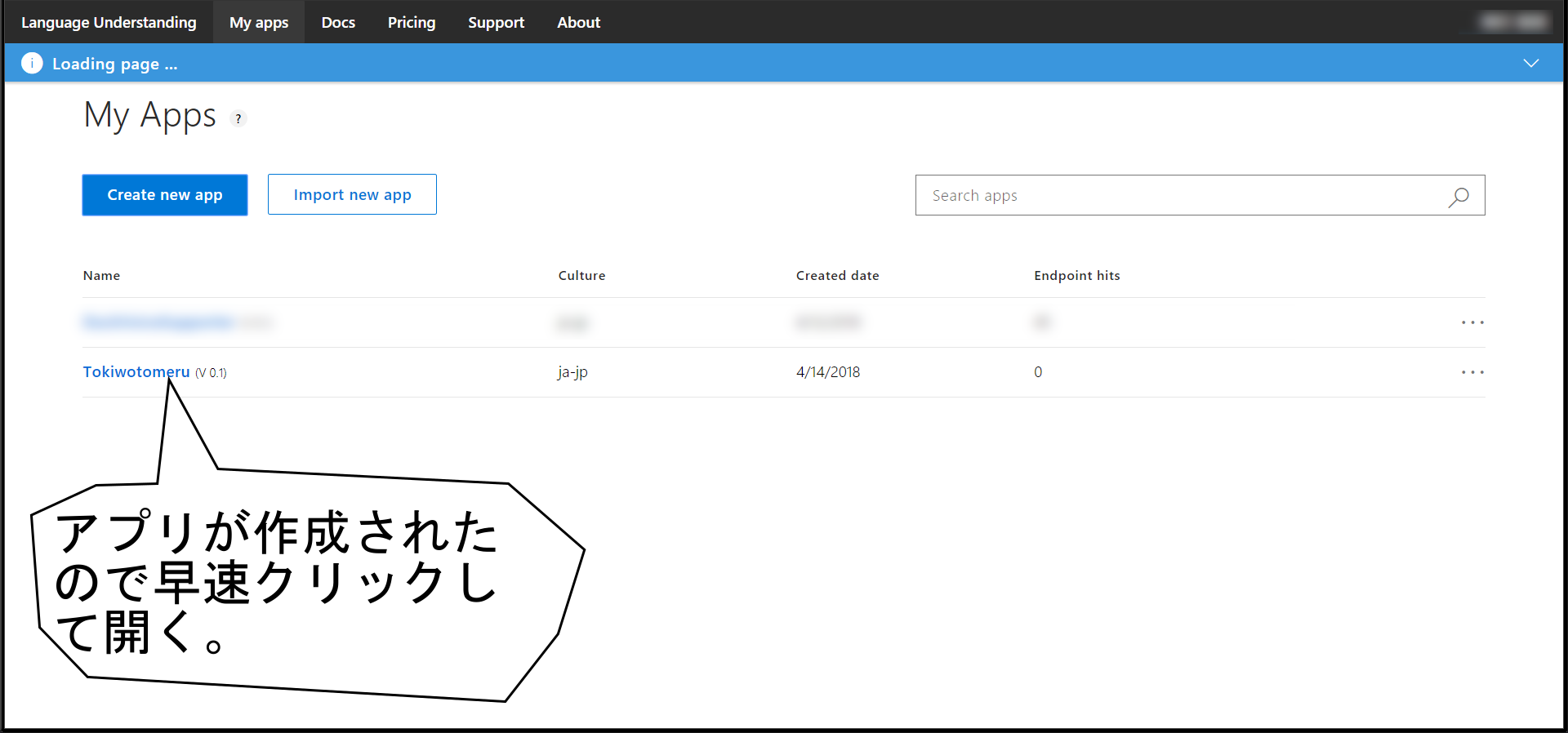Click the search magnifier icon
1568x733 pixels.
pos(1459,197)
